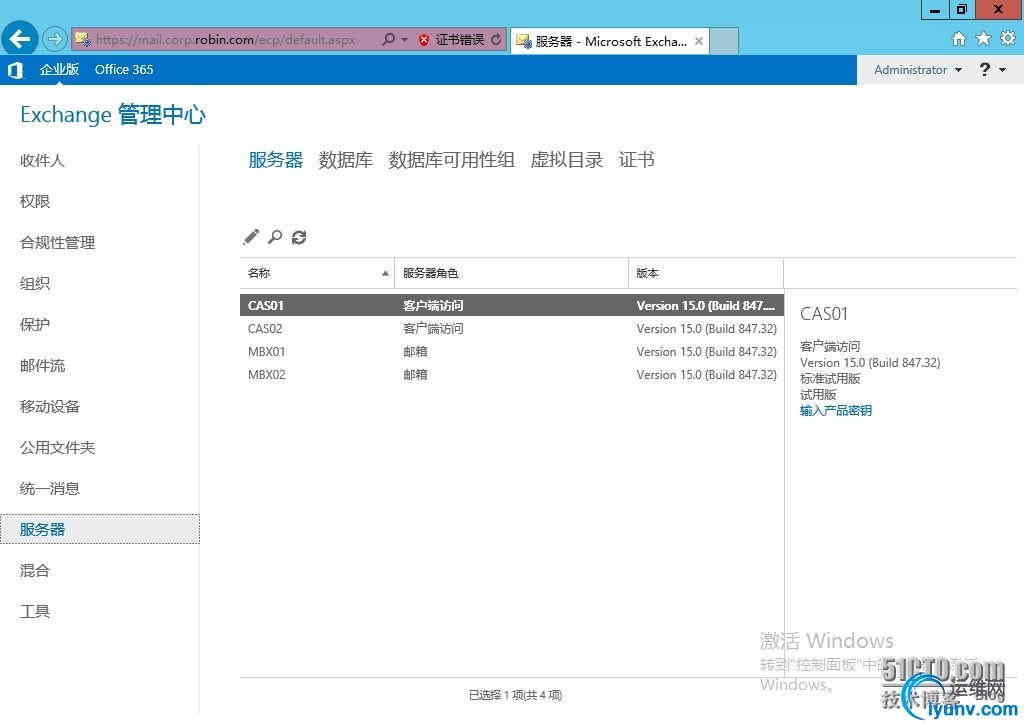Screen dimensions: 1024x728
Task: Open 移动设备 in left navigation
Action: click(x=50, y=406)
